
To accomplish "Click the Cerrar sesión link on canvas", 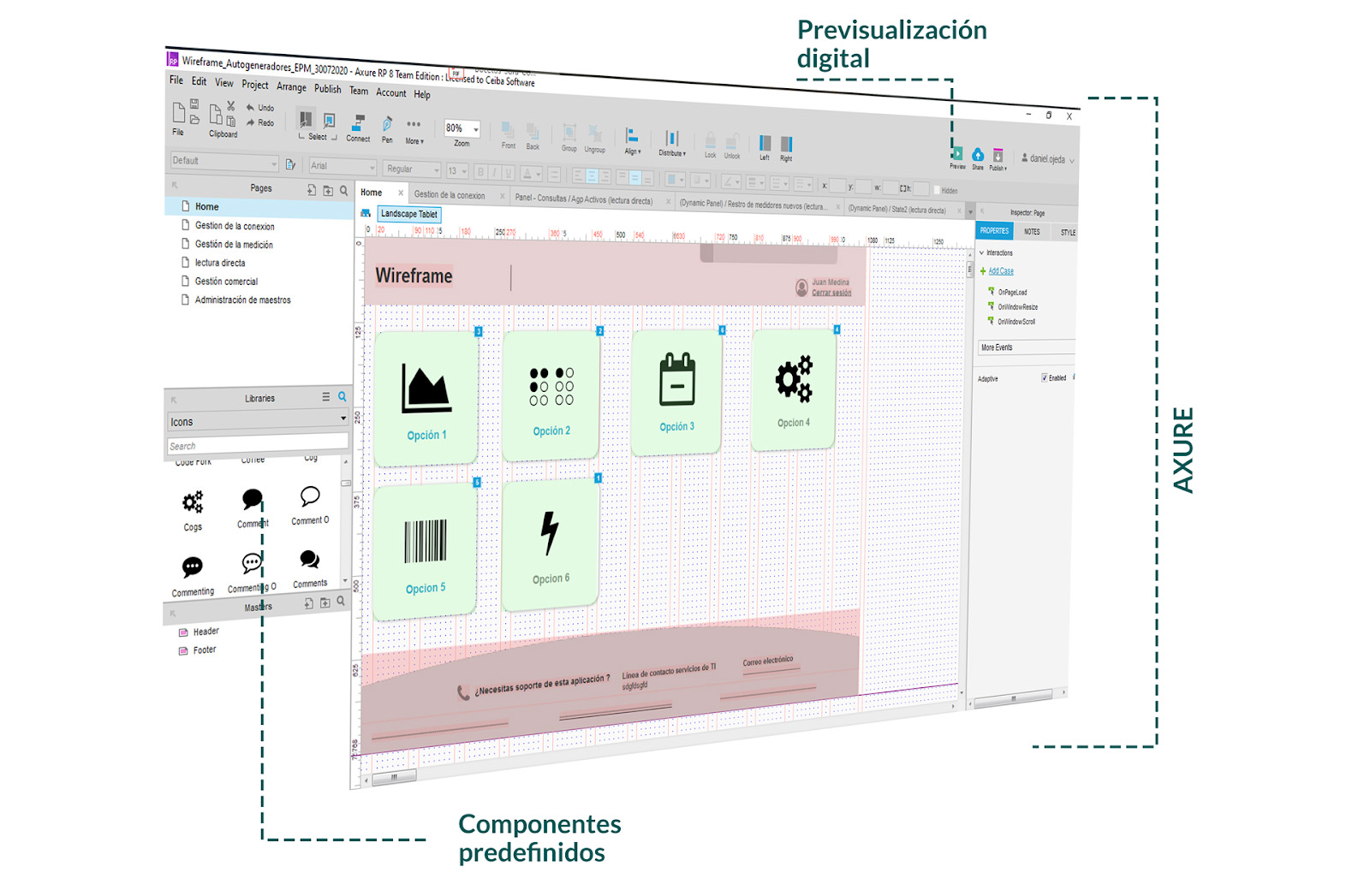I will pos(831,293).
